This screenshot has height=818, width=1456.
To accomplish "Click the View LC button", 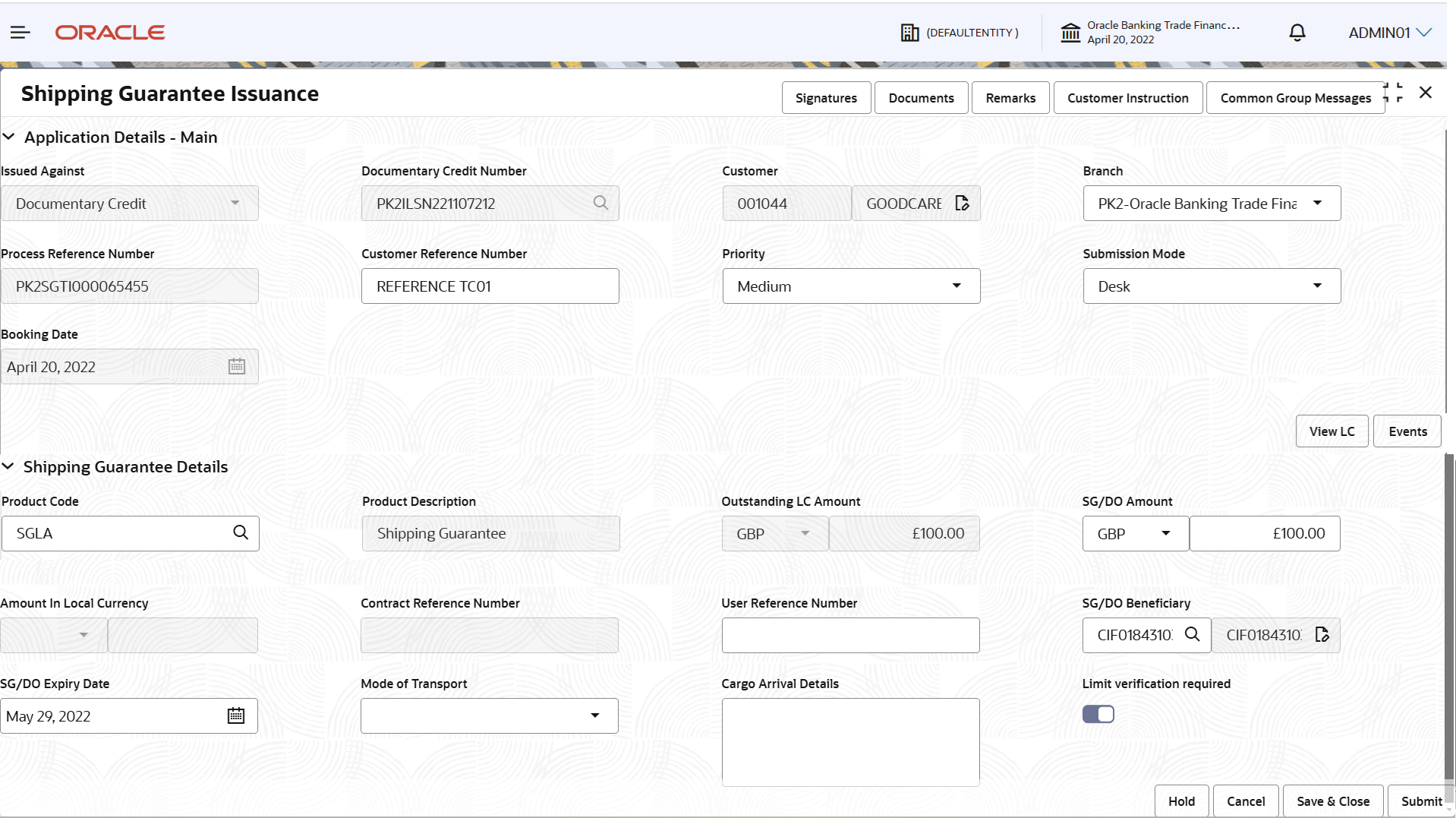I will (x=1332, y=431).
